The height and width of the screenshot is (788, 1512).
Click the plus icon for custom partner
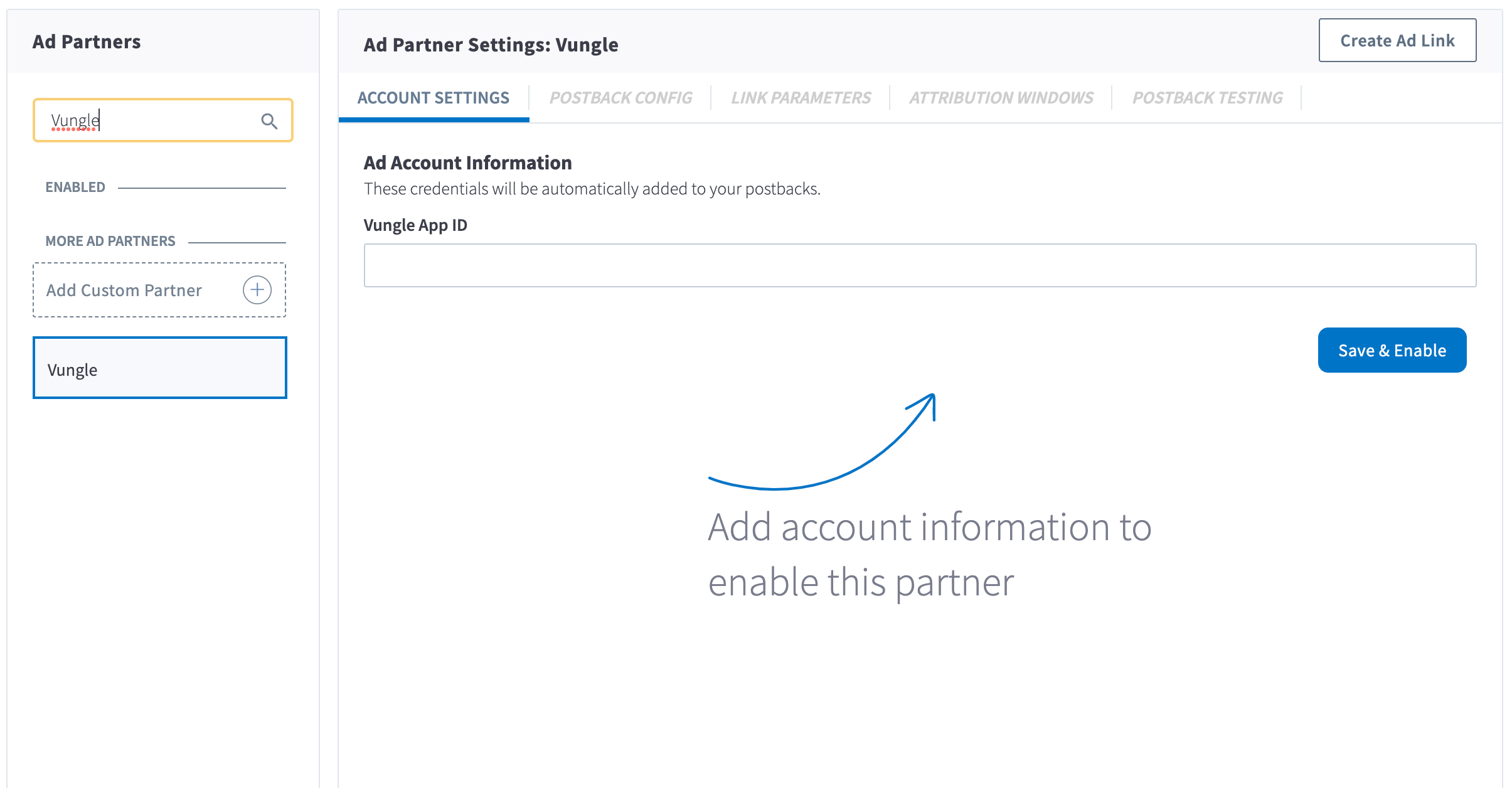[257, 290]
